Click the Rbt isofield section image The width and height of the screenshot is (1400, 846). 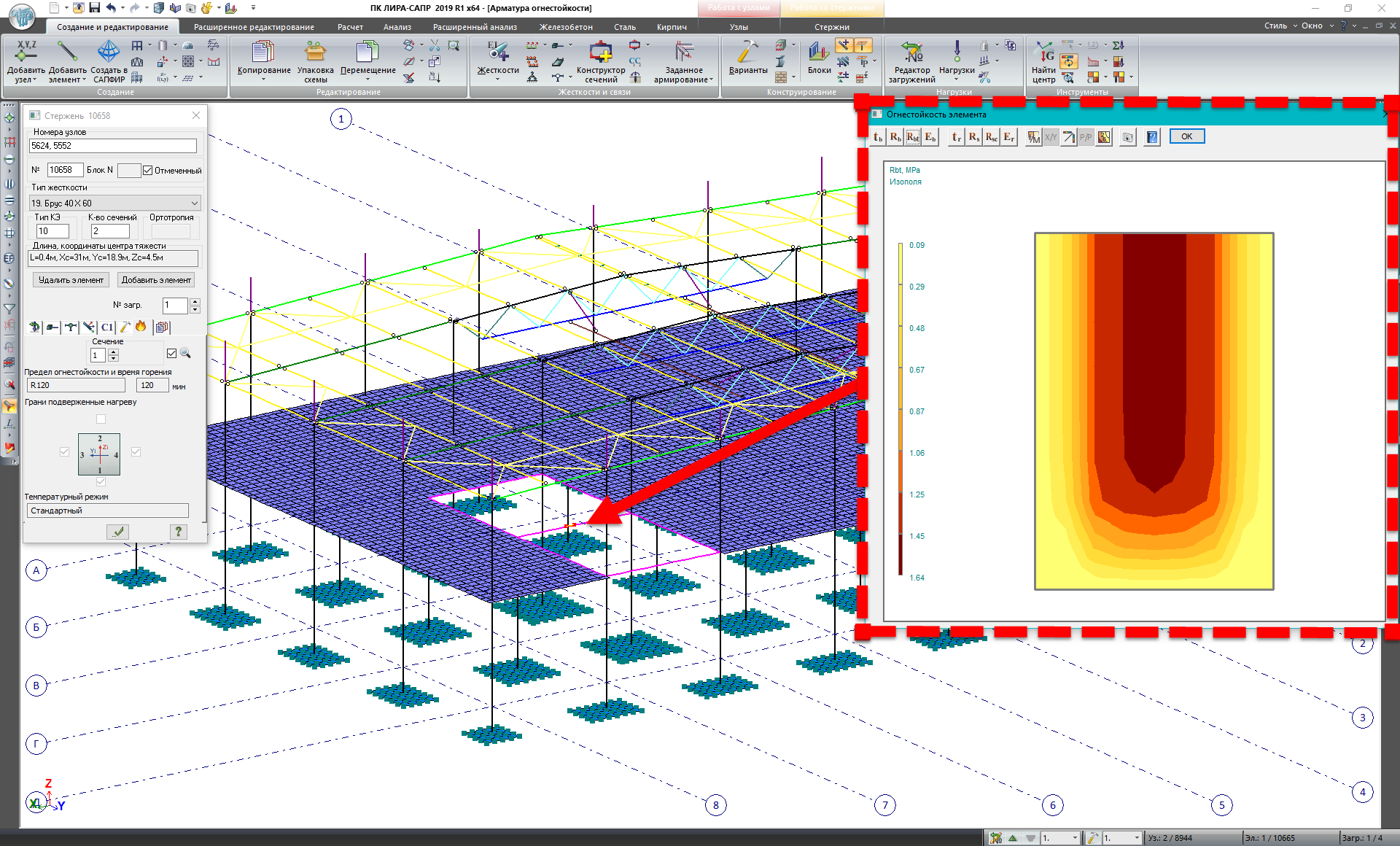coord(1154,411)
